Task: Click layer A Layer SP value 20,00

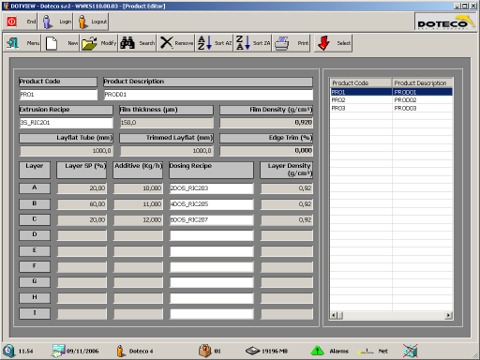Action: click(82, 188)
